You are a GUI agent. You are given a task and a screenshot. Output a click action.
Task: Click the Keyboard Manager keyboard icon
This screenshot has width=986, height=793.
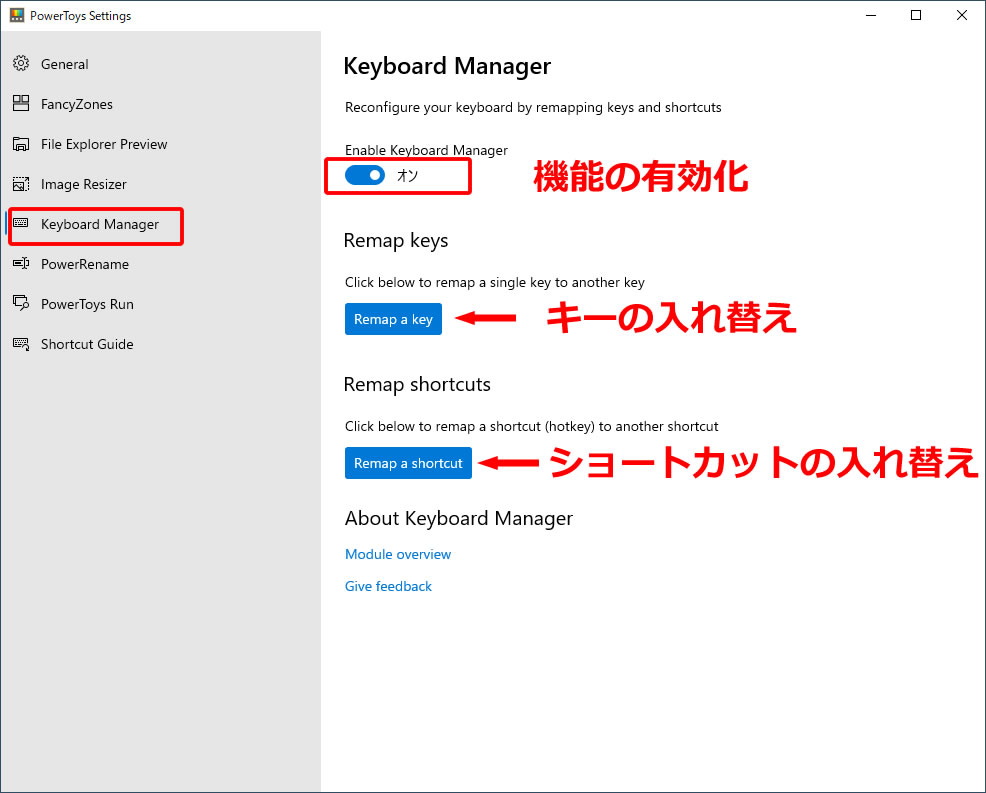[21, 223]
